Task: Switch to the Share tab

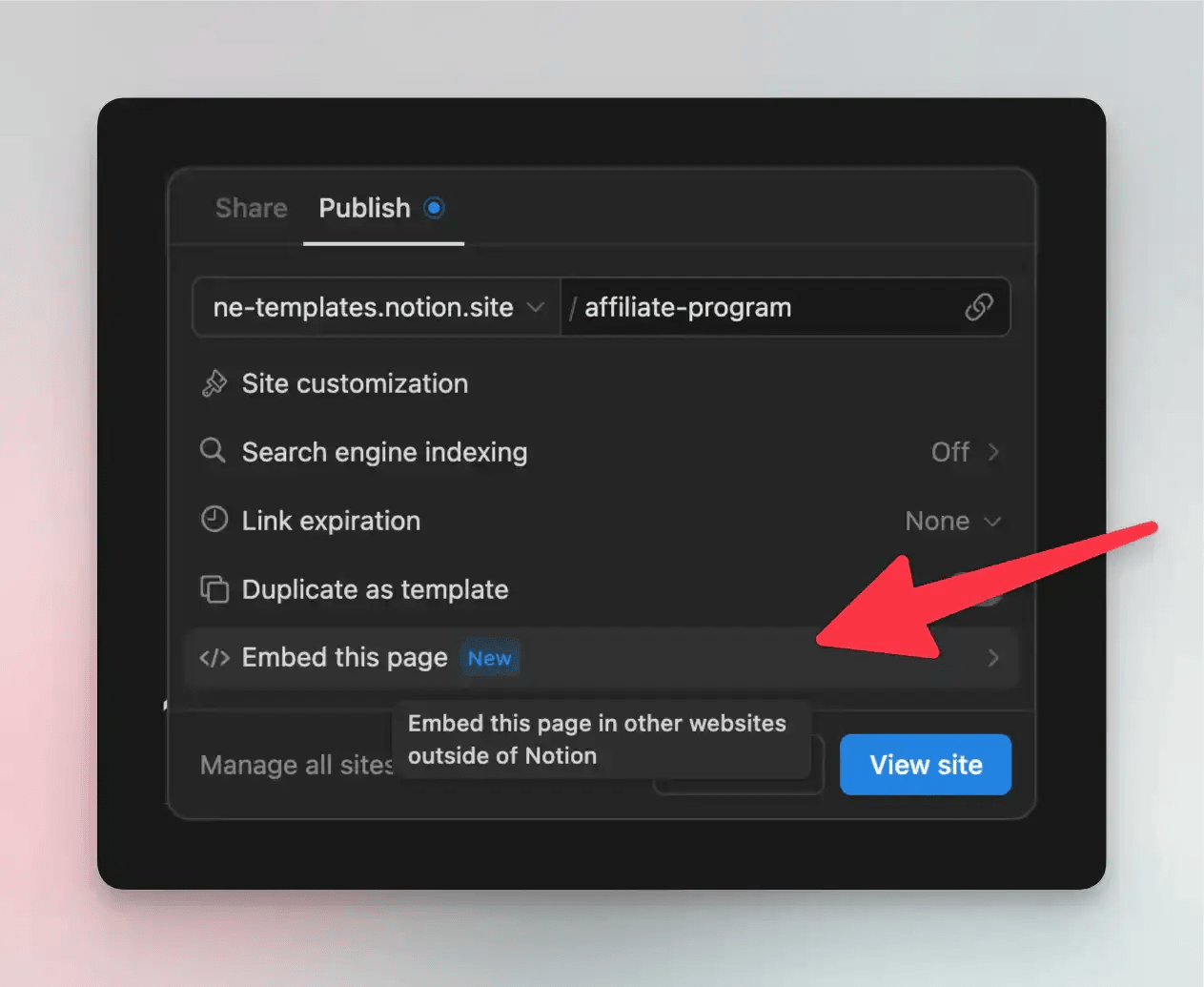Action: [x=251, y=208]
